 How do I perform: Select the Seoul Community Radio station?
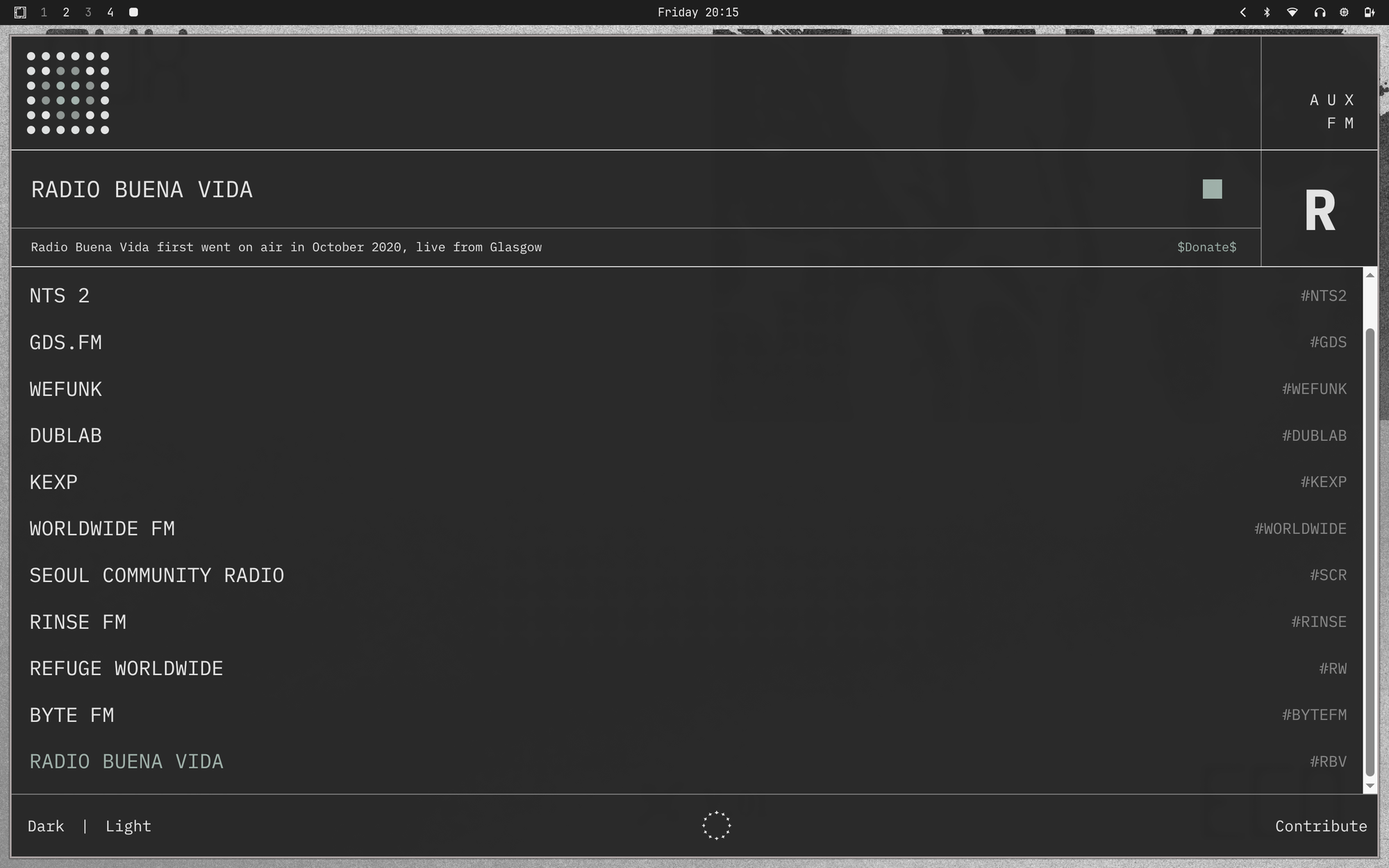click(x=157, y=576)
